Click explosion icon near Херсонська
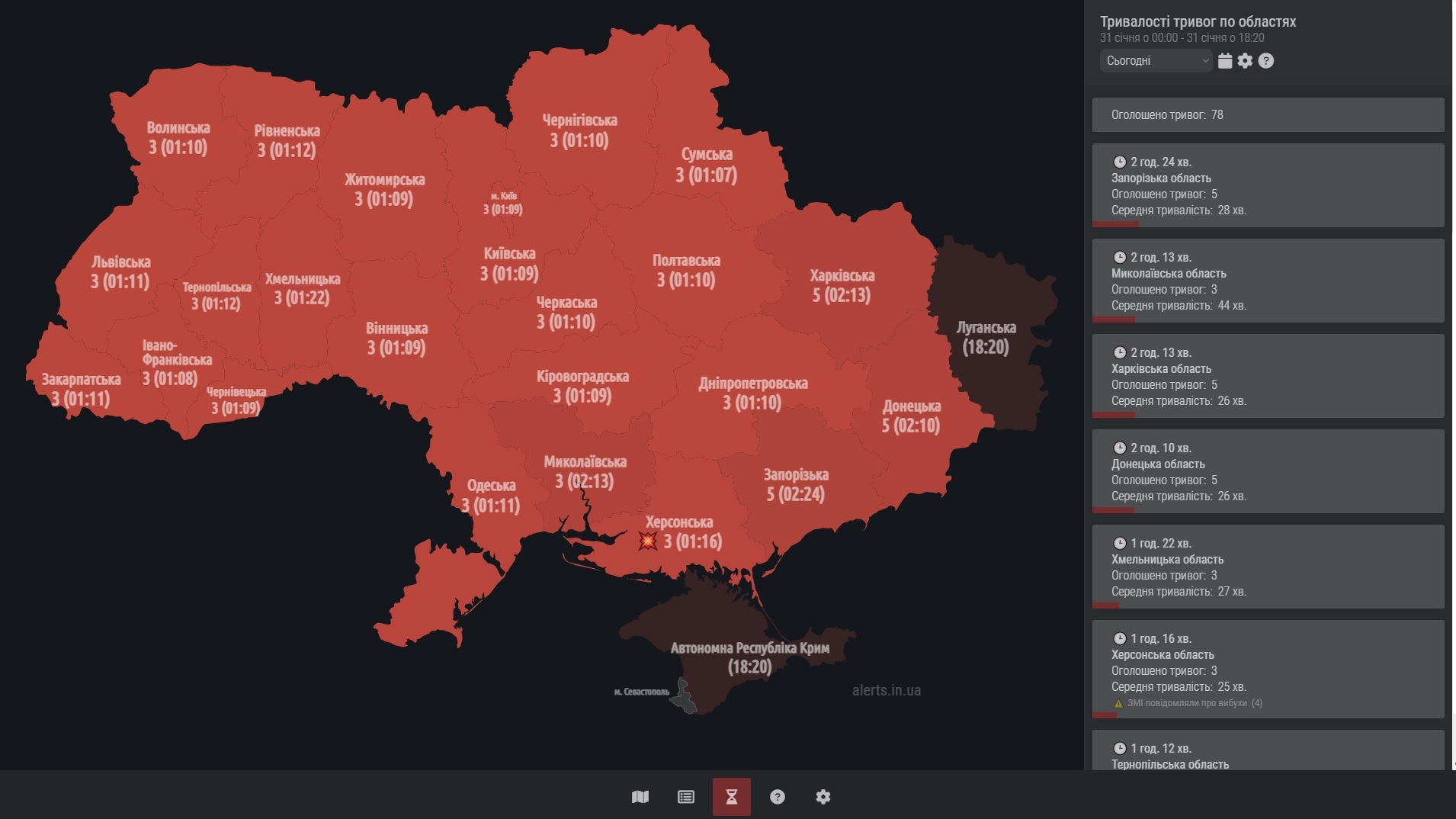This screenshot has width=1456, height=819. point(648,541)
